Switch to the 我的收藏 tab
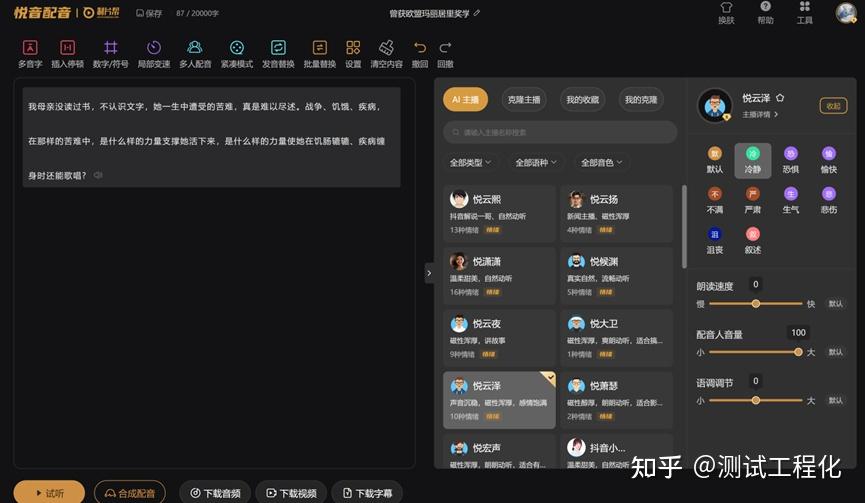 [x=582, y=100]
